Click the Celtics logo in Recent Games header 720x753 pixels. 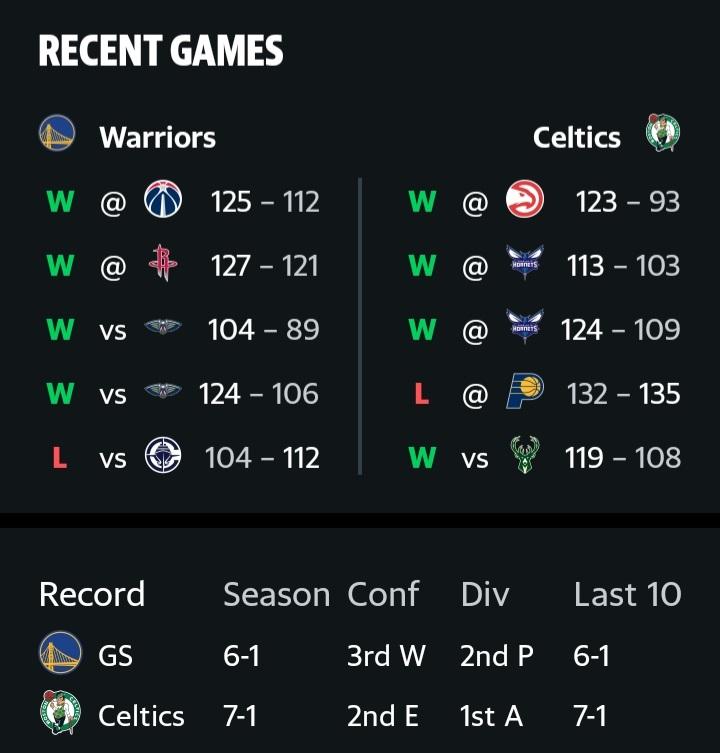pyautogui.click(x=663, y=133)
